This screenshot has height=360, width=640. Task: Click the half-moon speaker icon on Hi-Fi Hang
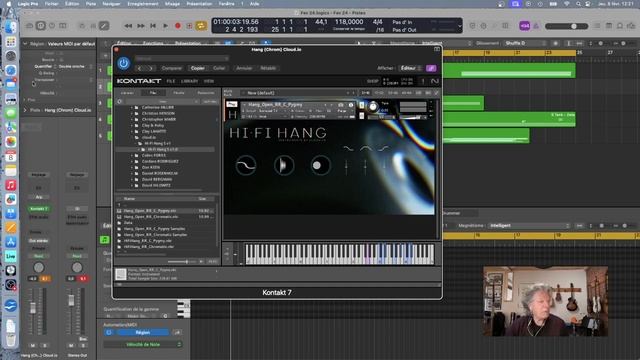[x=283, y=165]
